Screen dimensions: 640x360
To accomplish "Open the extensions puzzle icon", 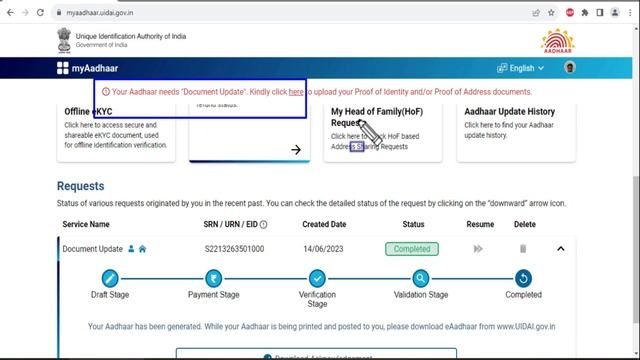I will pos(584,13).
